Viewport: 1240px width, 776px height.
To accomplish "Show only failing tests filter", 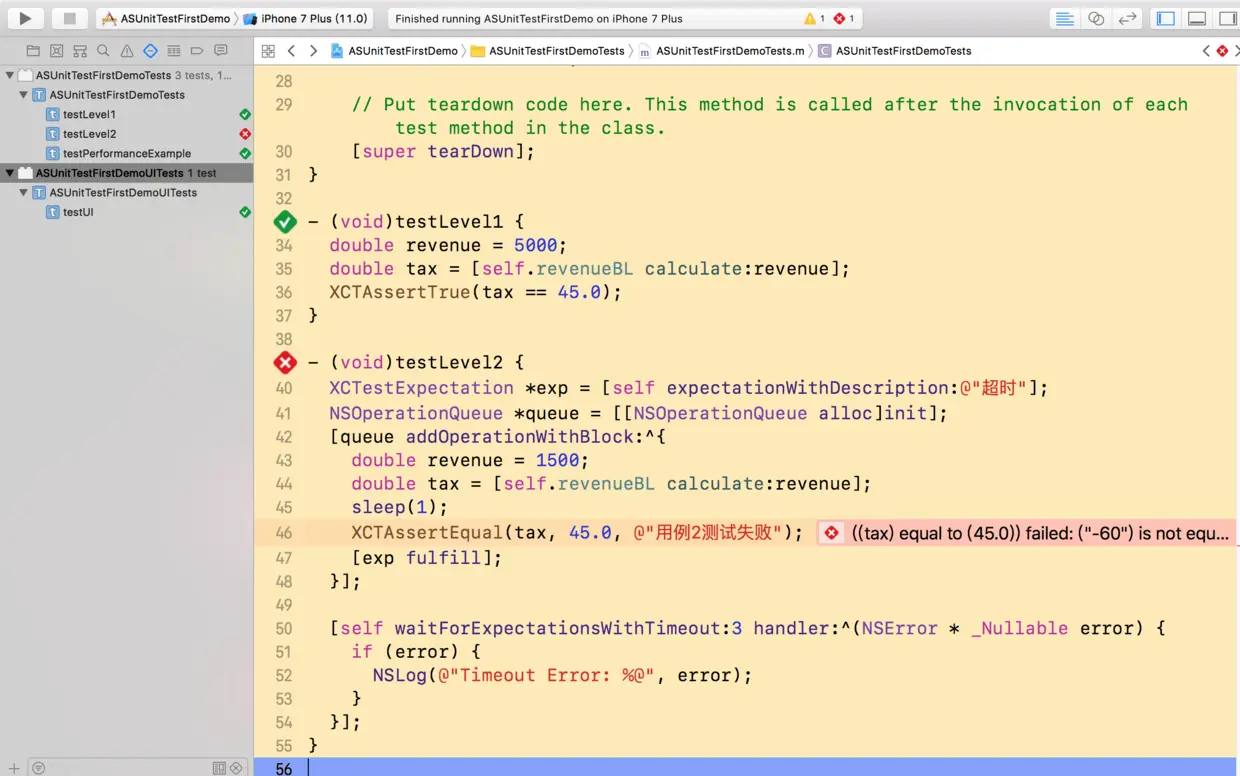I will [236, 768].
